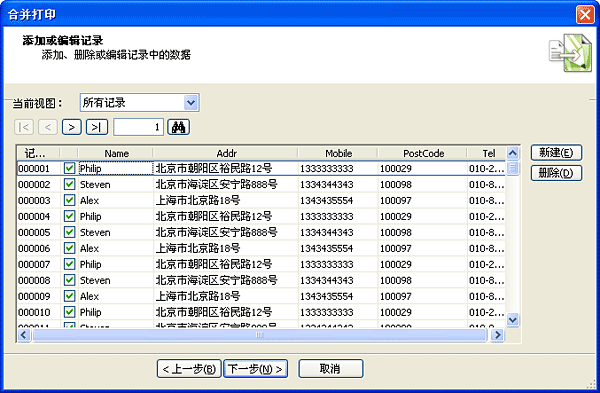Go to next record button
This screenshot has height=393, width=600.
72,127
